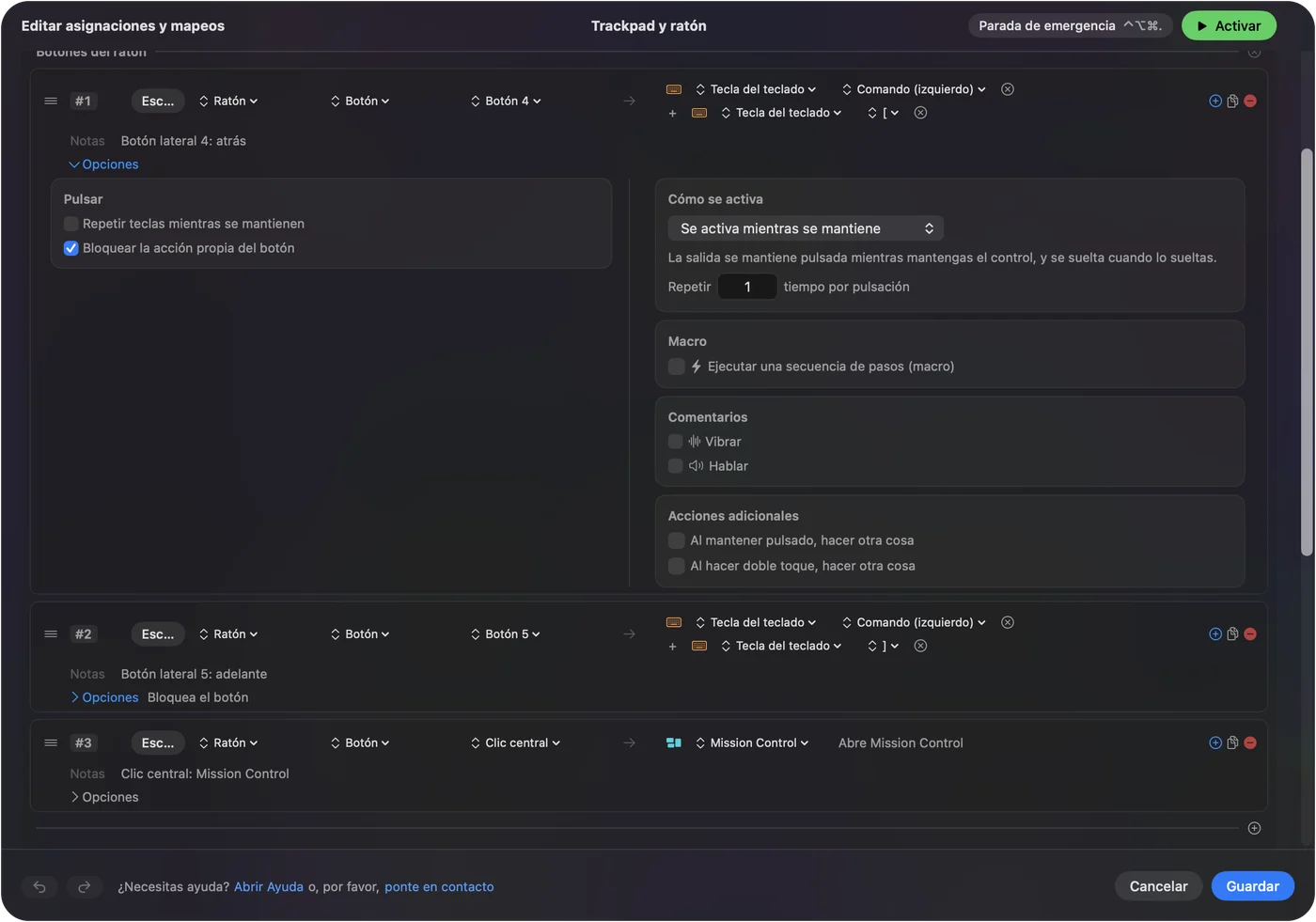Image resolution: width=1316 pixels, height=922 pixels.
Task: Click Parada de emergencia
Action: click(x=1070, y=25)
